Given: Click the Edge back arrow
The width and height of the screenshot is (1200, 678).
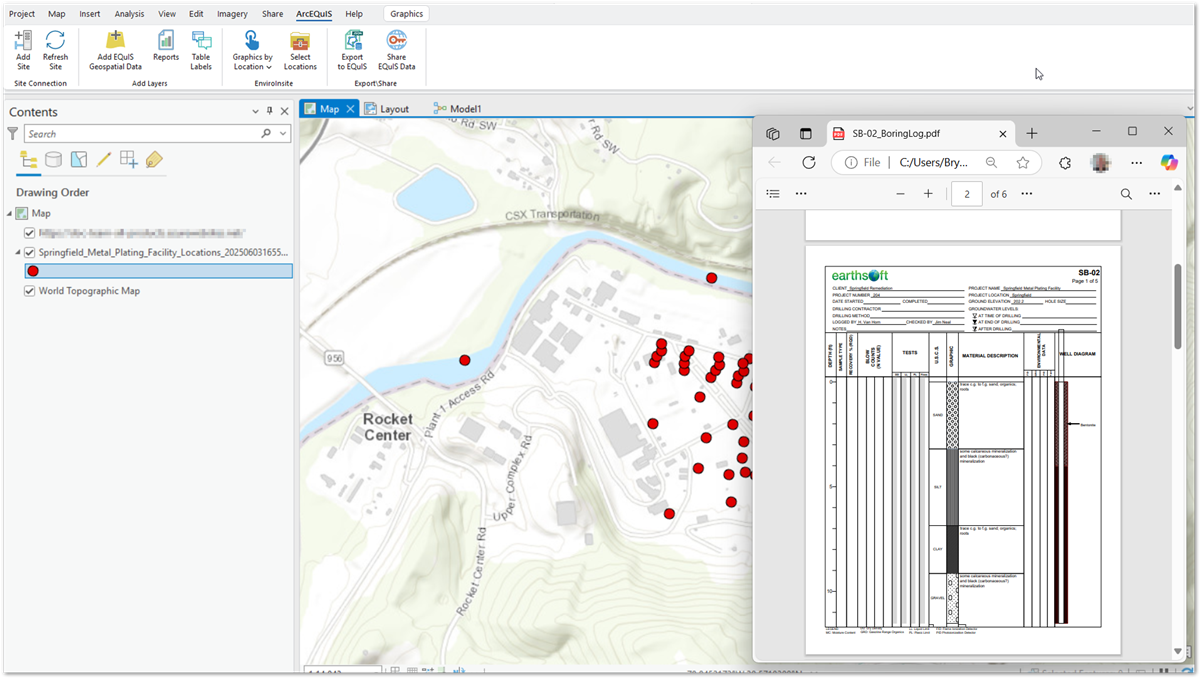Looking at the screenshot, I should [x=774, y=162].
